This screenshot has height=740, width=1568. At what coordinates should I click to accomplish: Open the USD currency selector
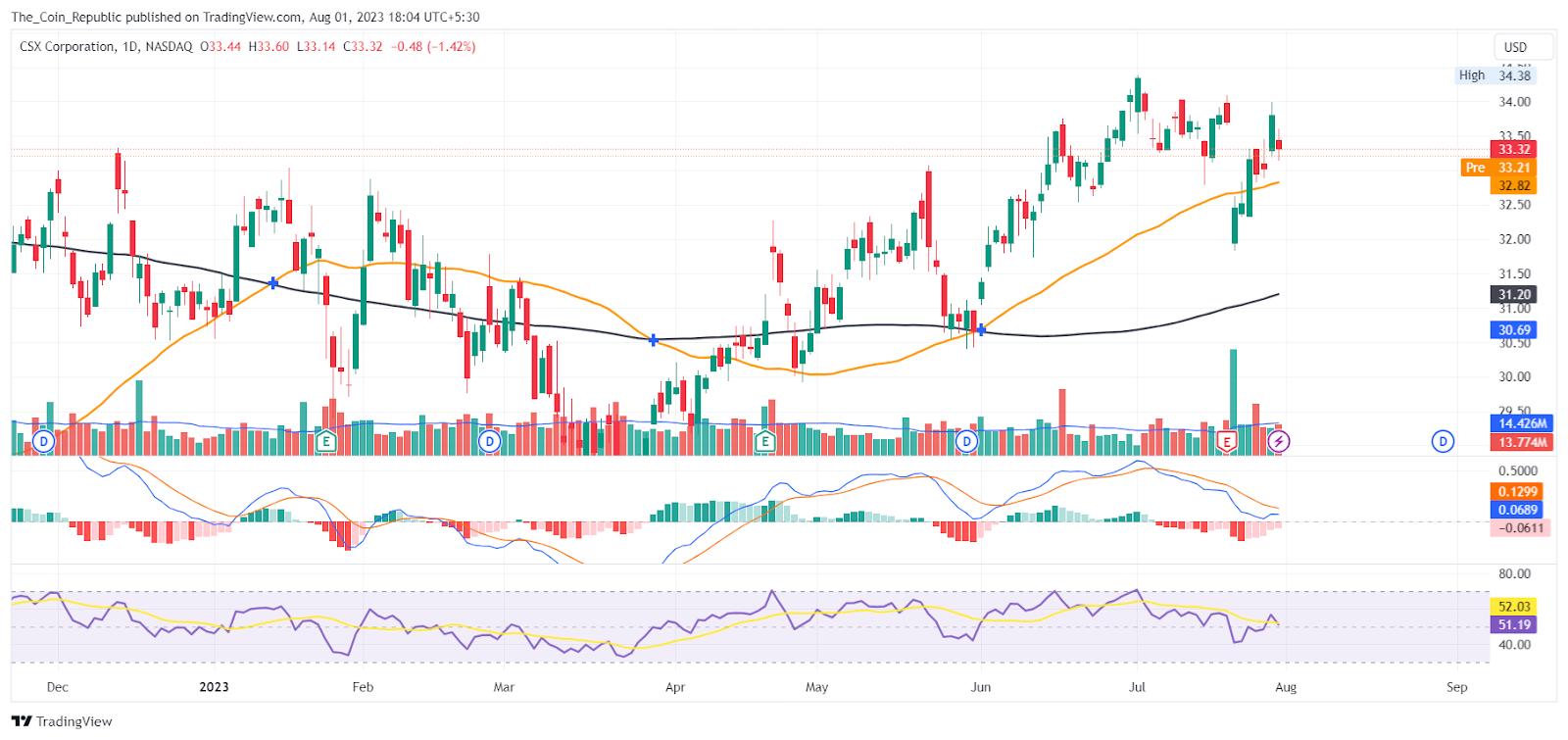pyautogui.click(x=1522, y=47)
